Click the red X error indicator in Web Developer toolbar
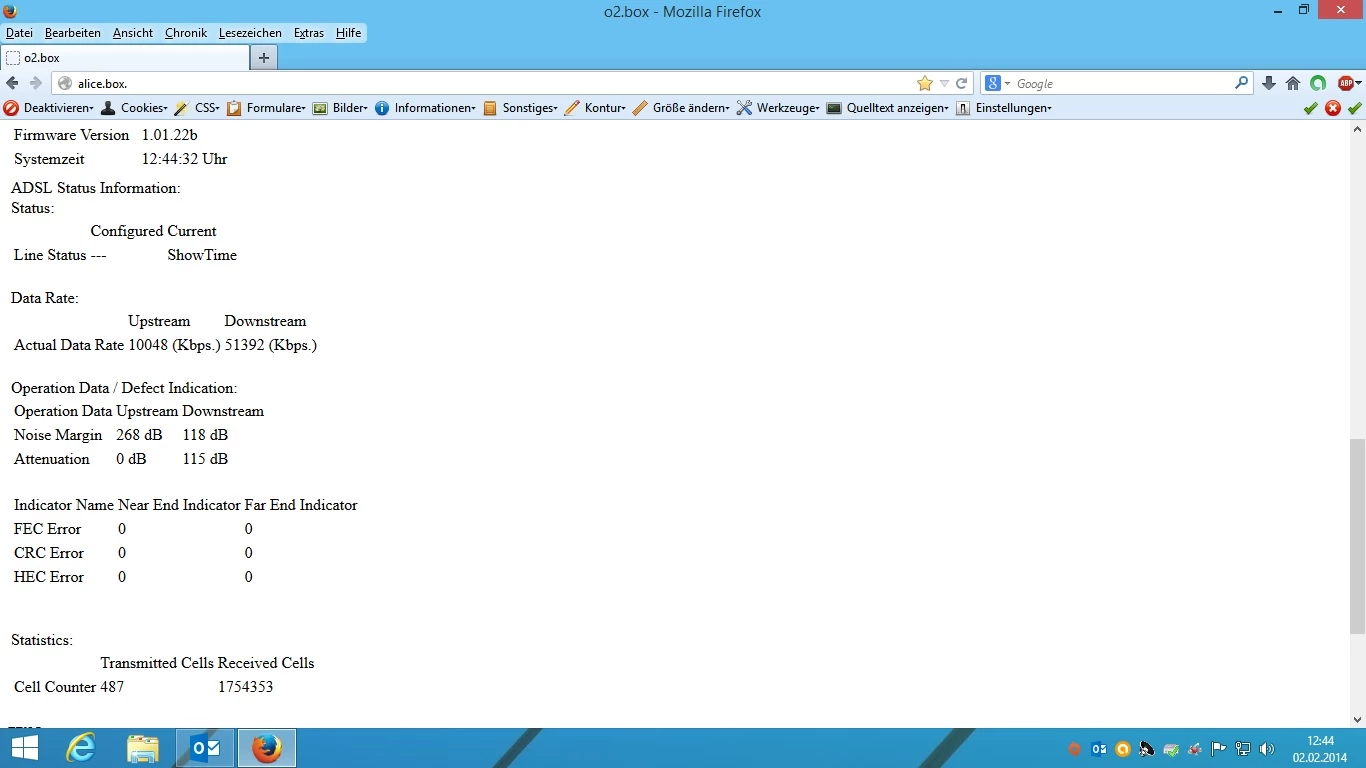 coord(1333,108)
